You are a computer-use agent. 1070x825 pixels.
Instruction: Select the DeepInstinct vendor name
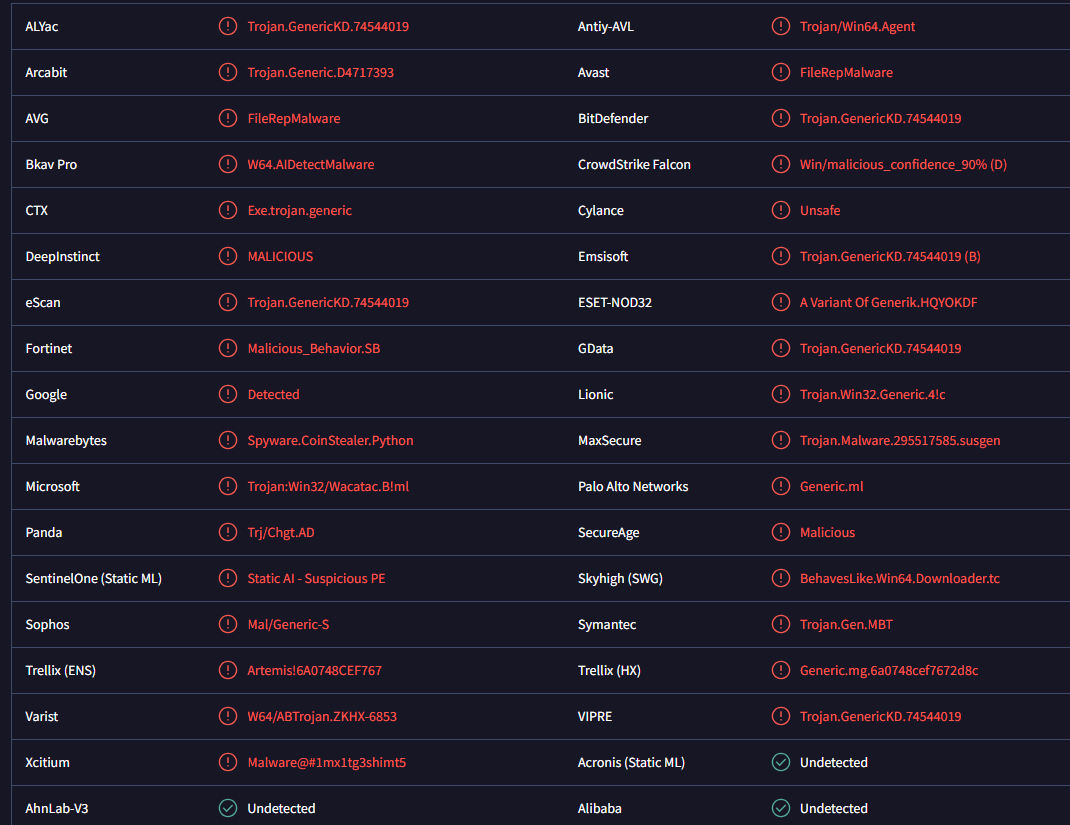(x=63, y=257)
